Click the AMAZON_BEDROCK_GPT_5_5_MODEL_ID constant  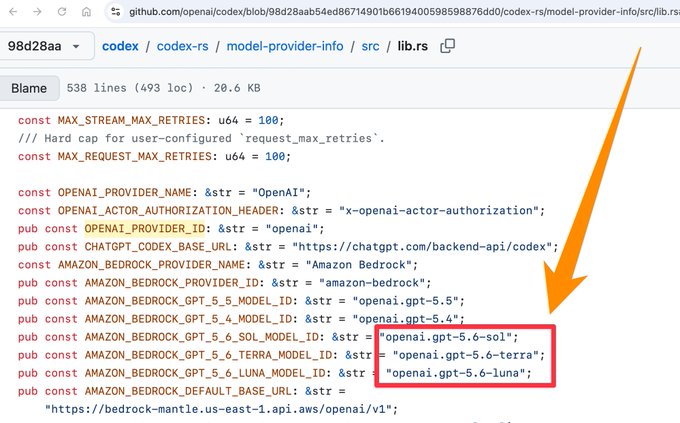click(x=188, y=301)
